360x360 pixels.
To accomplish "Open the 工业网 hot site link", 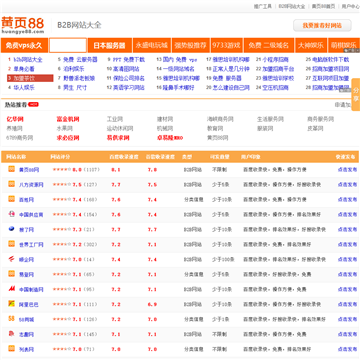I will (115, 119).
